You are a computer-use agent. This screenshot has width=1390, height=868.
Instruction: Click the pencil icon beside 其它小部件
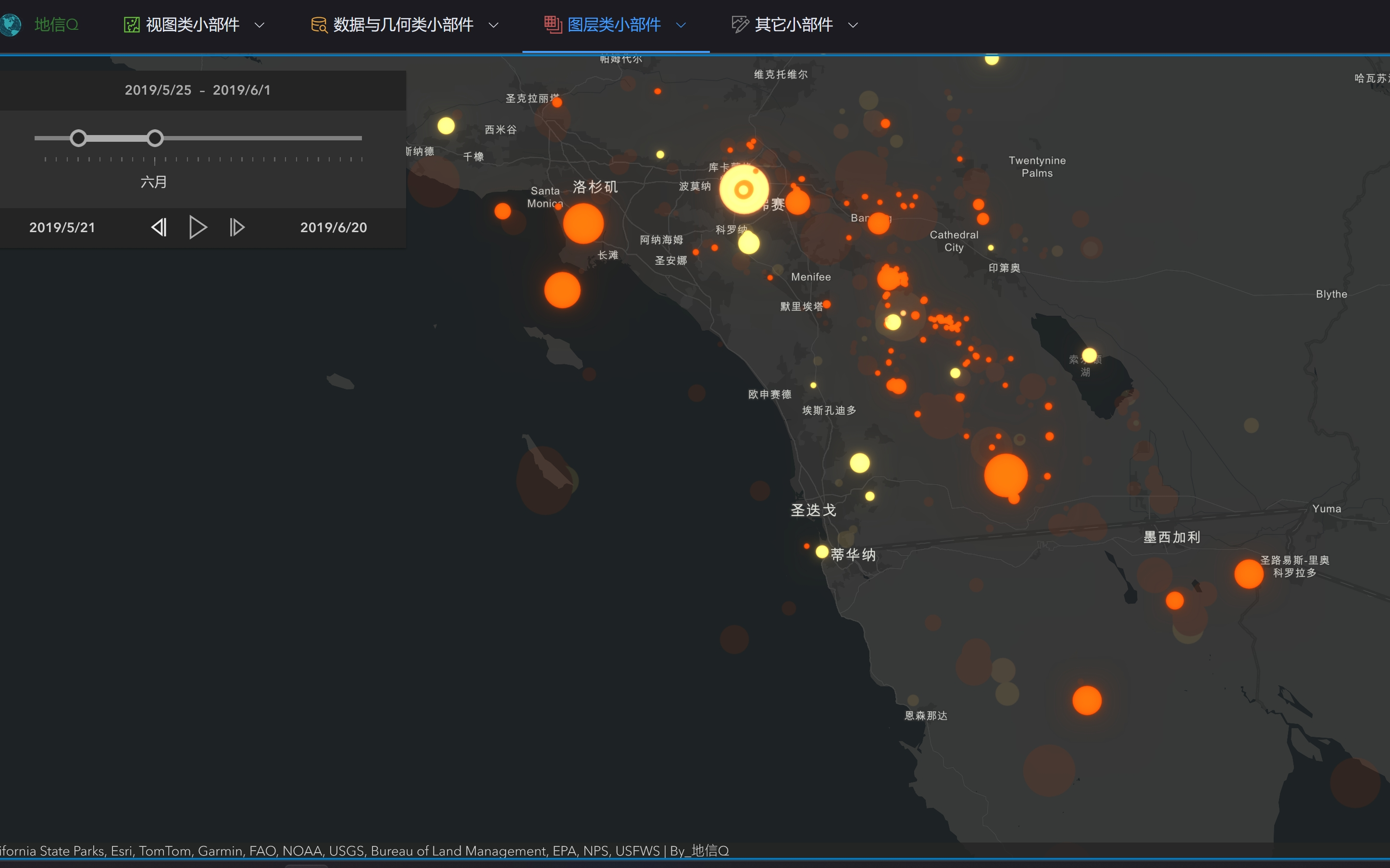pyautogui.click(x=740, y=24)
